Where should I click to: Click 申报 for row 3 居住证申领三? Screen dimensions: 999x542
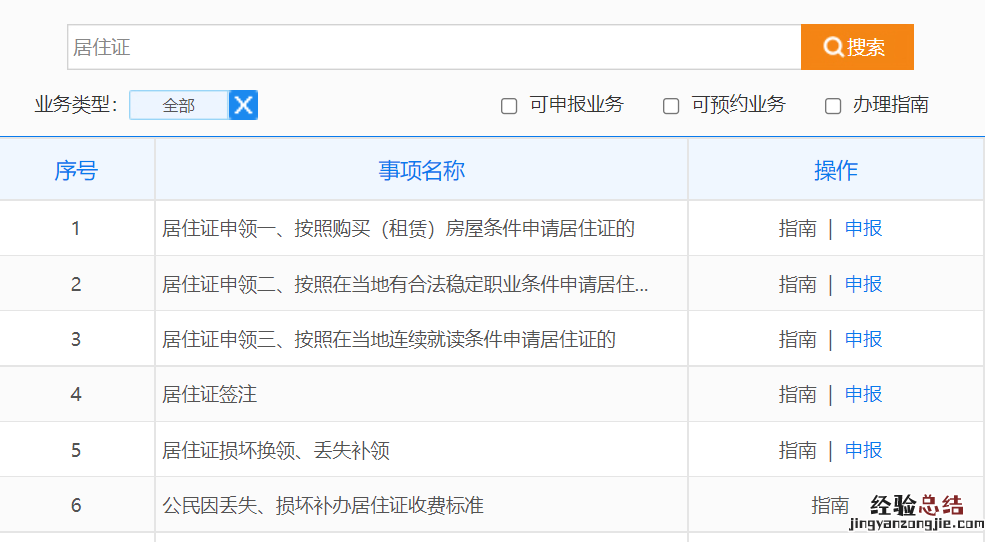coord(863,339)
